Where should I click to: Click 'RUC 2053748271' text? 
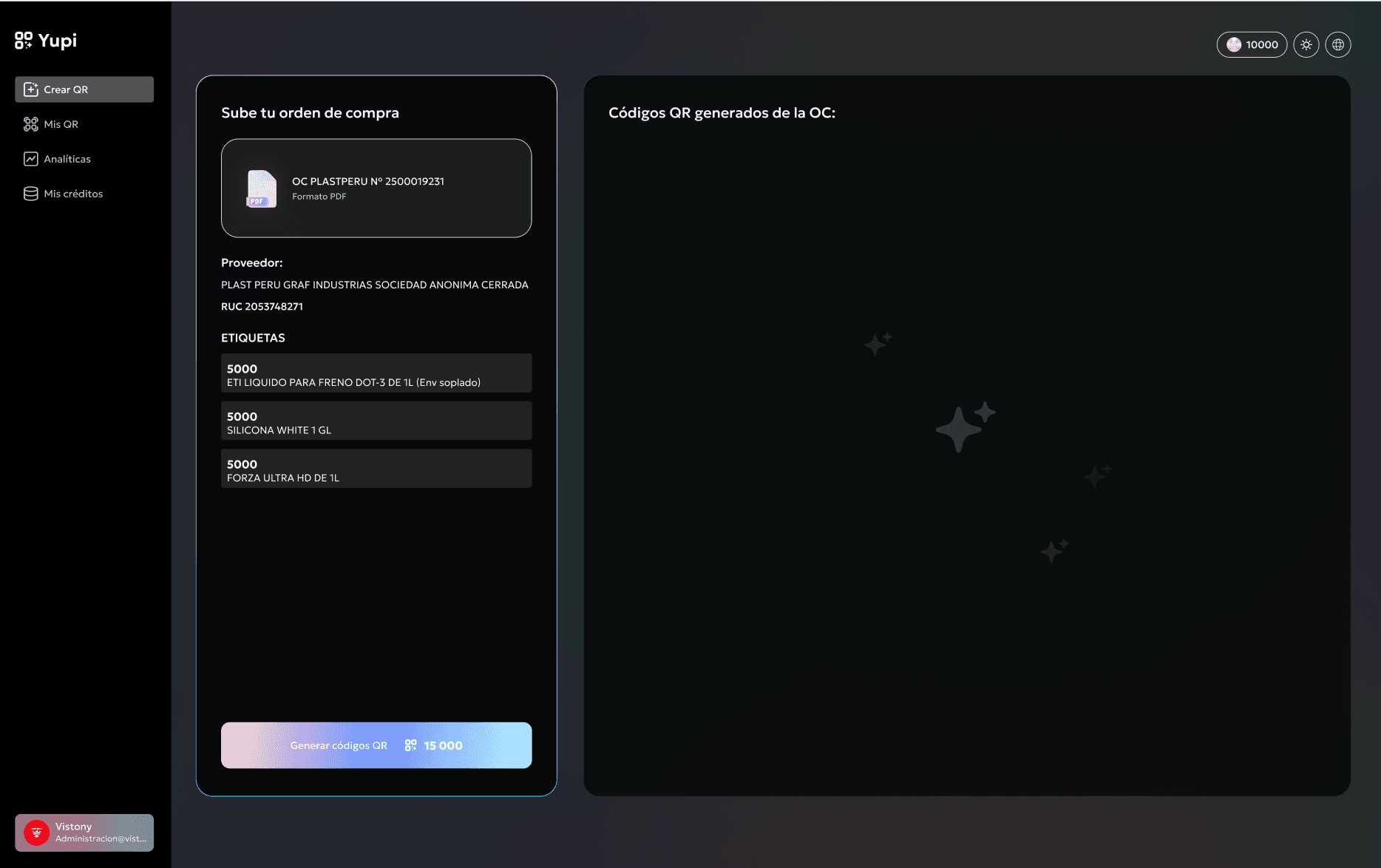tap(262, 306)
